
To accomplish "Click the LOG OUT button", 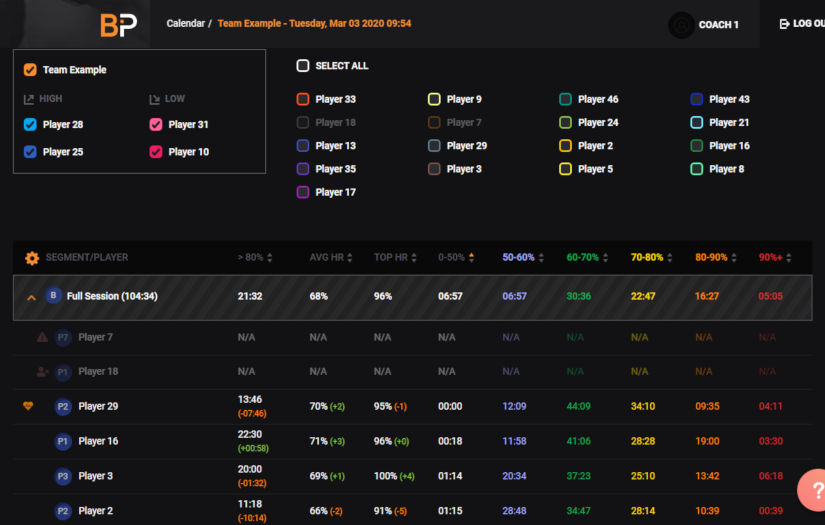I will coord(802,24).
